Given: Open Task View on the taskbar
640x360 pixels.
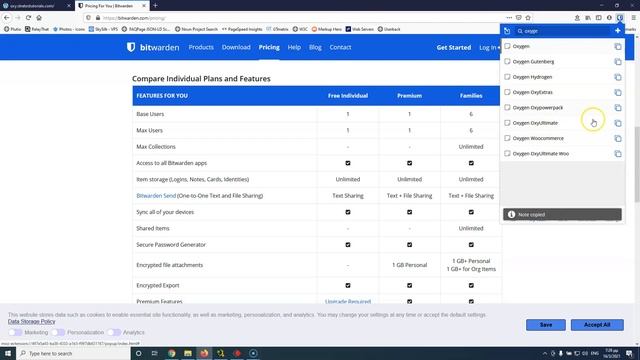Looking at the screenshot, I should [x=155, y=353].
